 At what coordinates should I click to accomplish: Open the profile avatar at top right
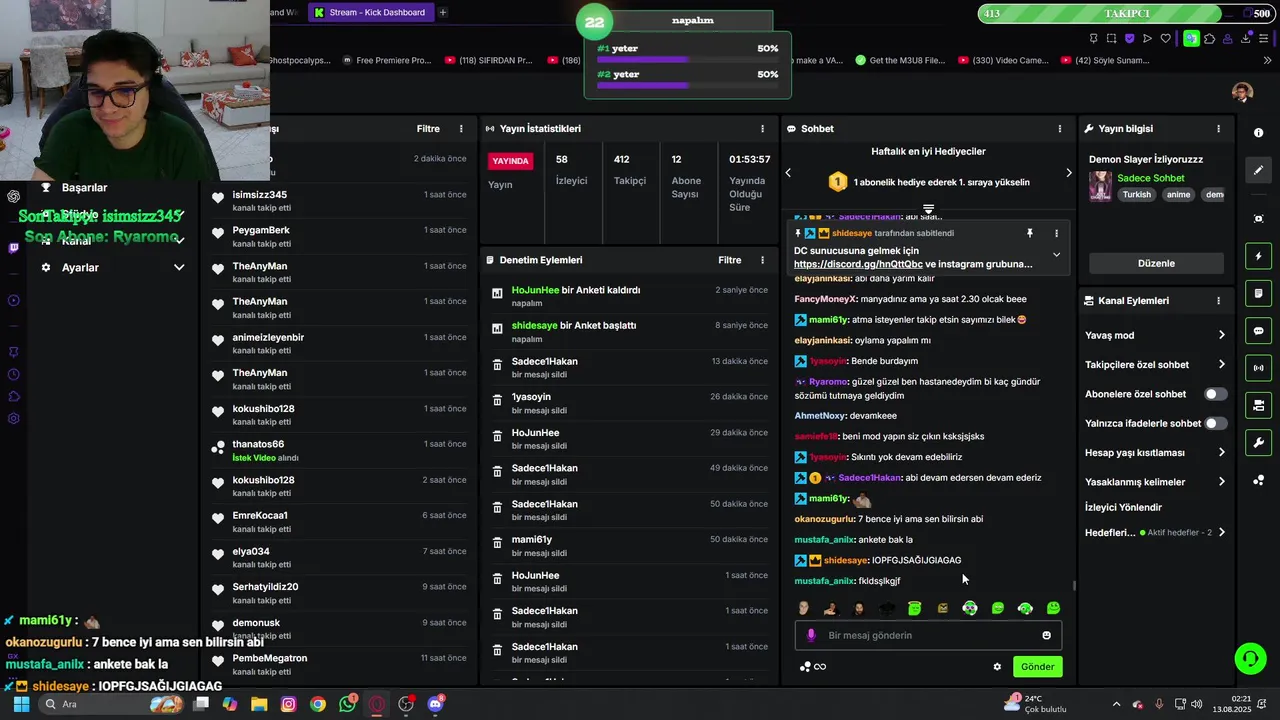click(1242, 92)
